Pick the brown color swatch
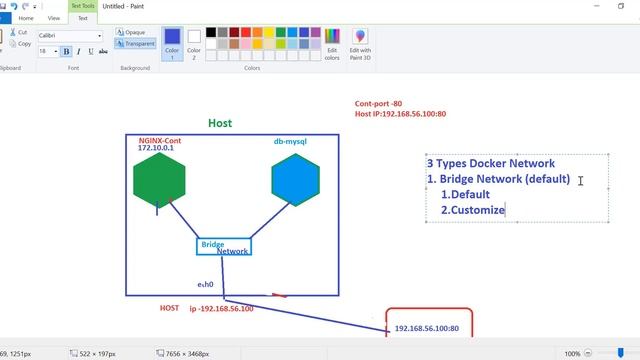The image size is (640, 360). (234, 44)
